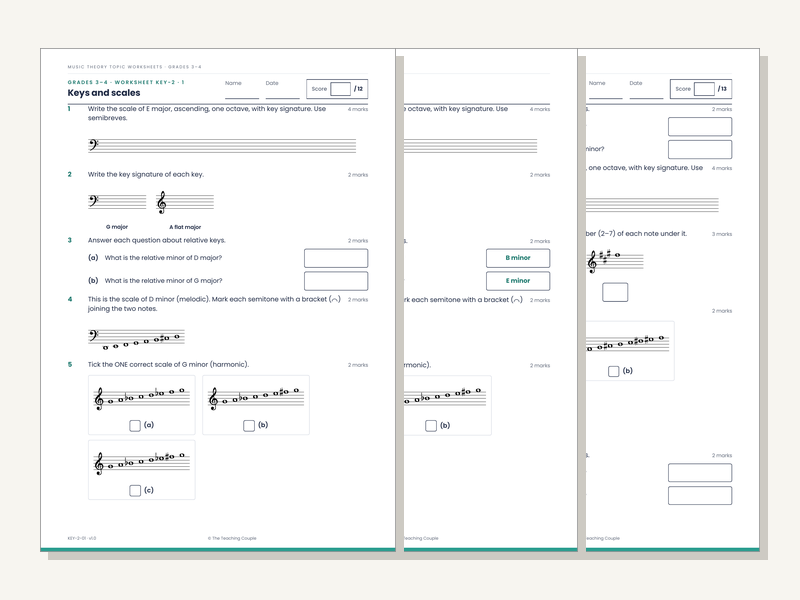
Task: Click the treble clef in option (a) scale
Action: pos(99,398)
